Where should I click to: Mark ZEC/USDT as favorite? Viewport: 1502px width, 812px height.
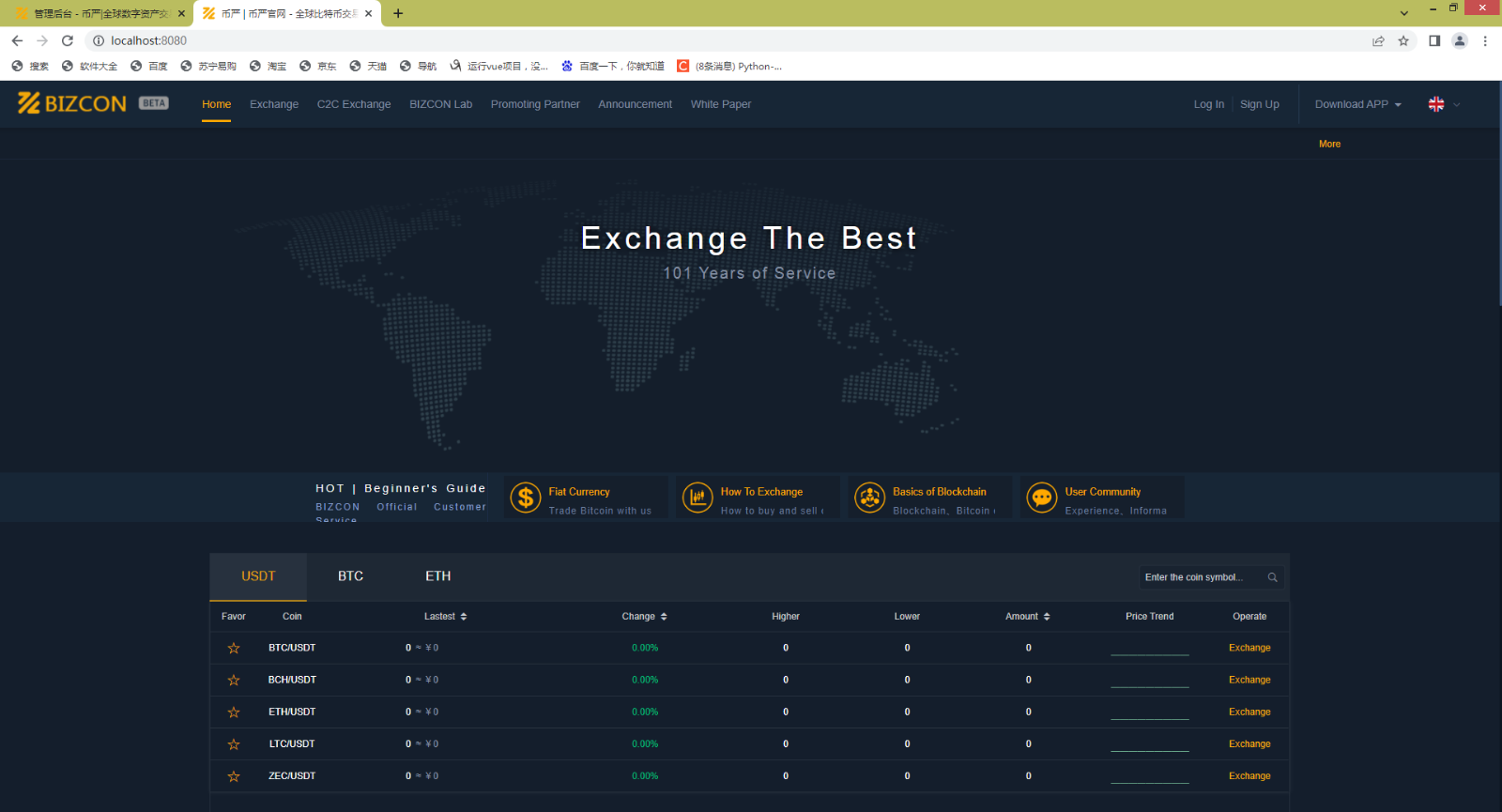click(x=234, y=776)
